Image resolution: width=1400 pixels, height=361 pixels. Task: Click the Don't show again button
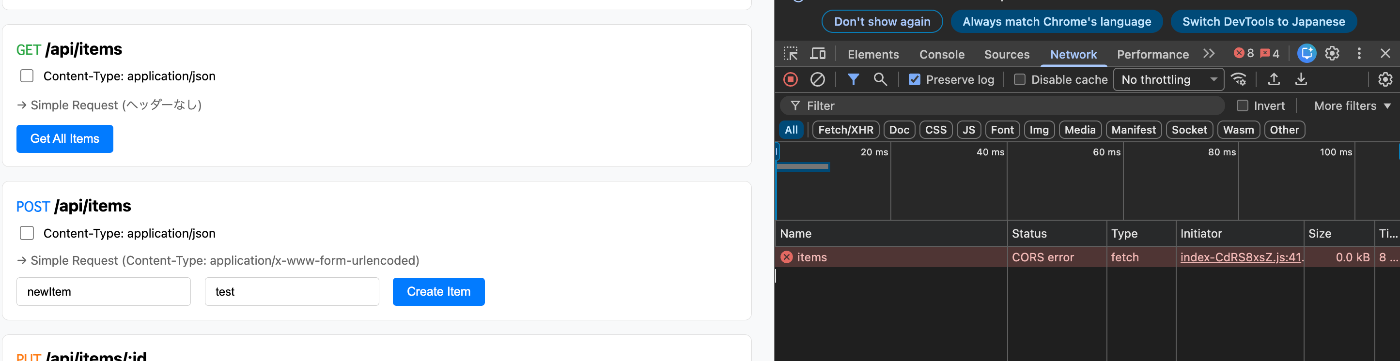pyautogui.click(x=882, y=21)
